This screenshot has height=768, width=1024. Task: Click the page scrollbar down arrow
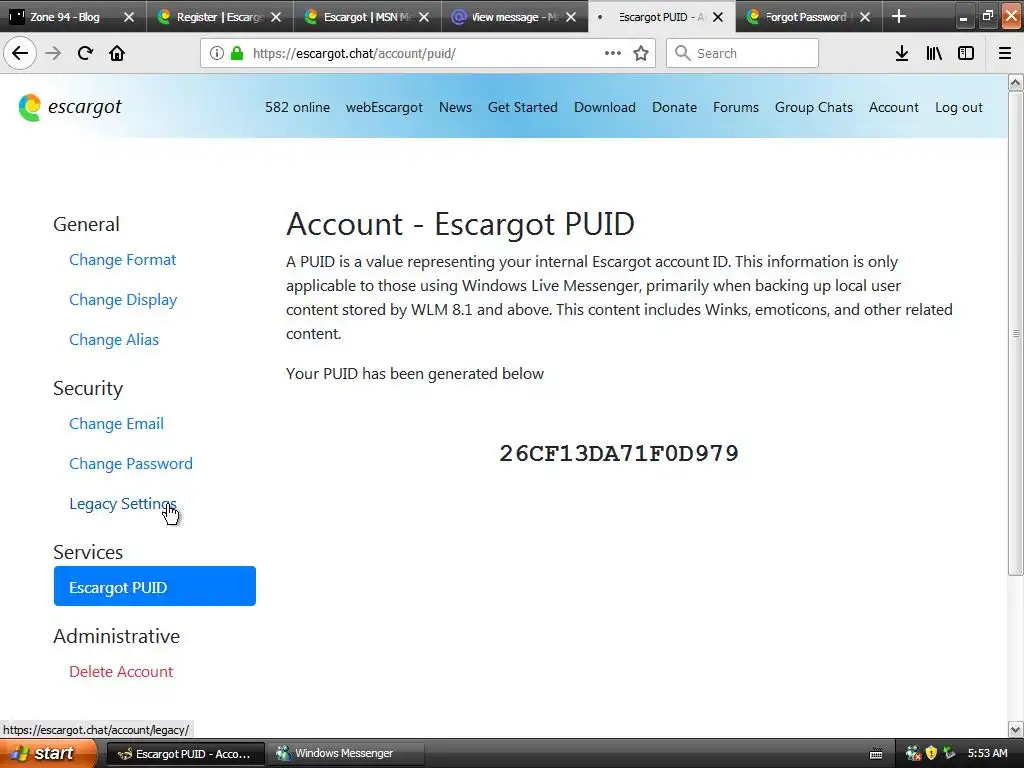[1016, 729]
